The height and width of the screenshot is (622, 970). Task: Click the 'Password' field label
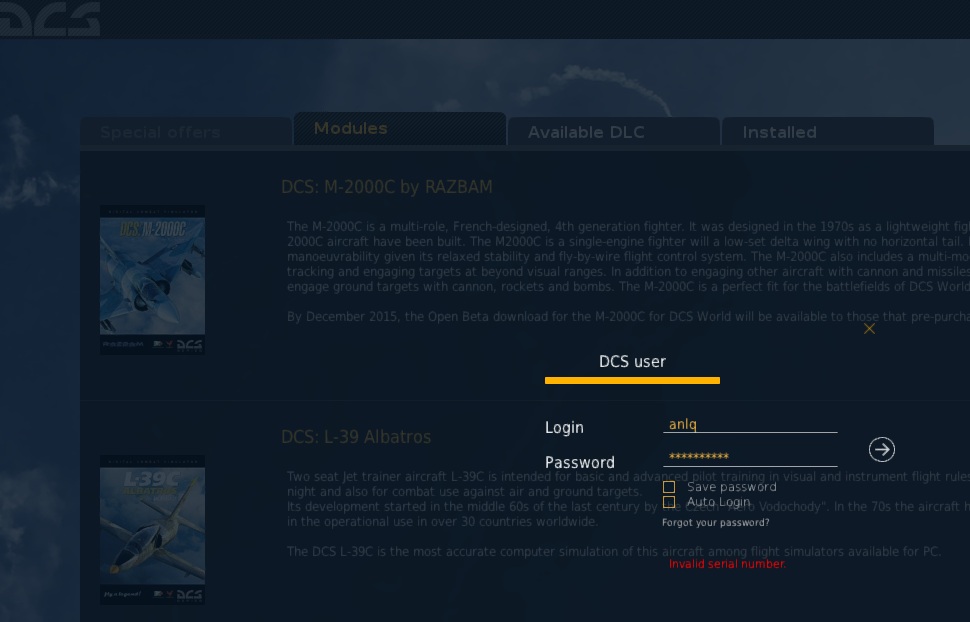tap(580, 462)
